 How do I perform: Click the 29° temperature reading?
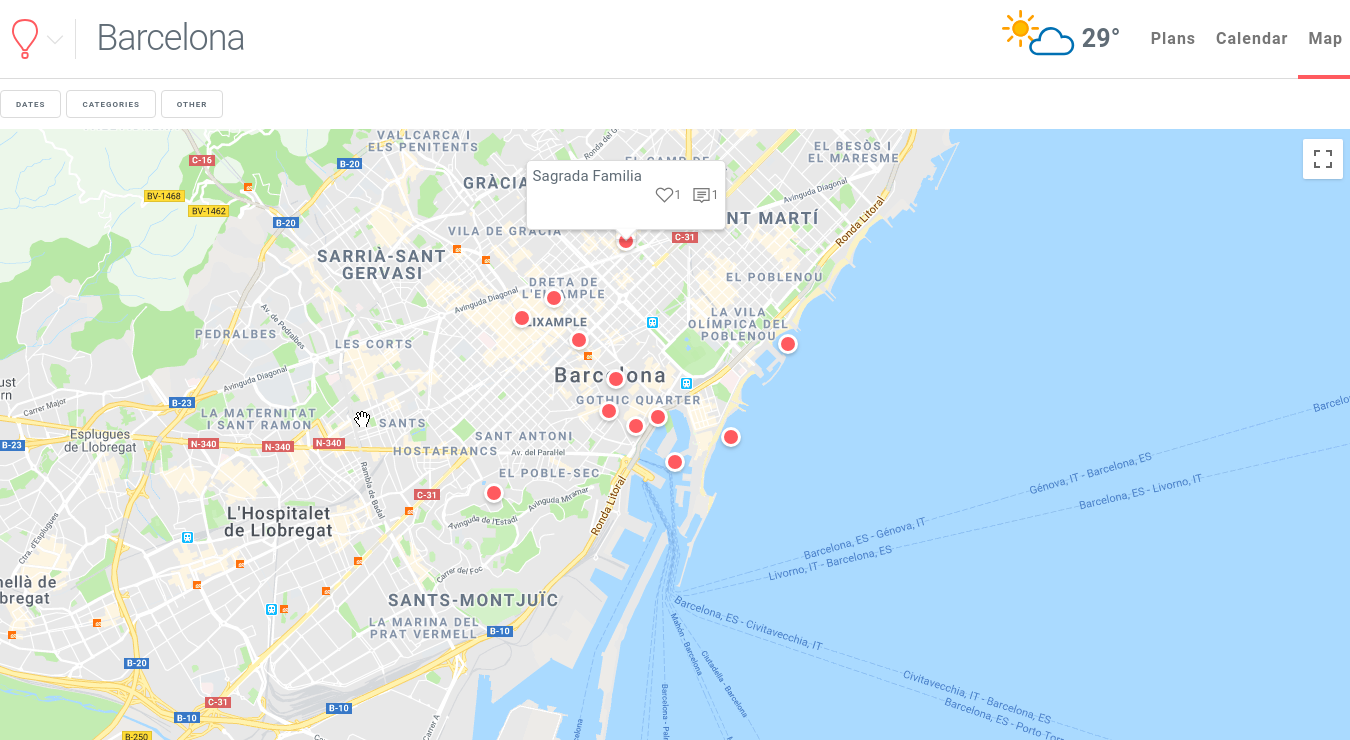(x=1101, y=38)
